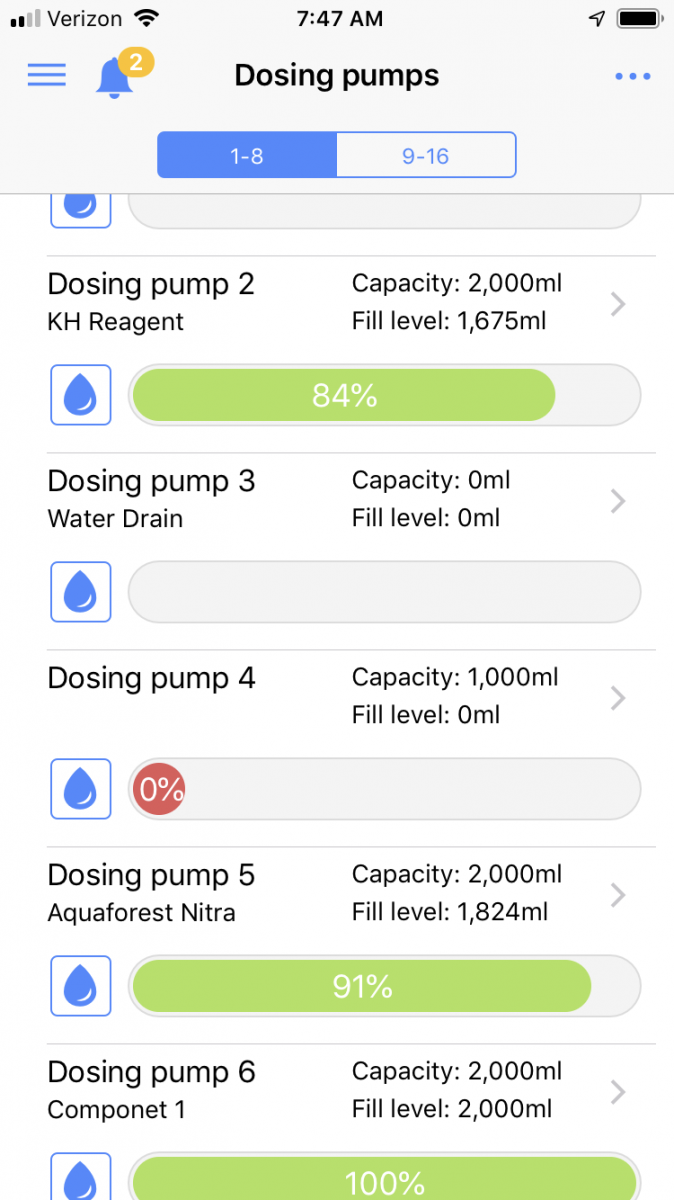This screenshot has width=674, height=1200.
Task: Open the three-dot more options menu
Action: point(633,76)
